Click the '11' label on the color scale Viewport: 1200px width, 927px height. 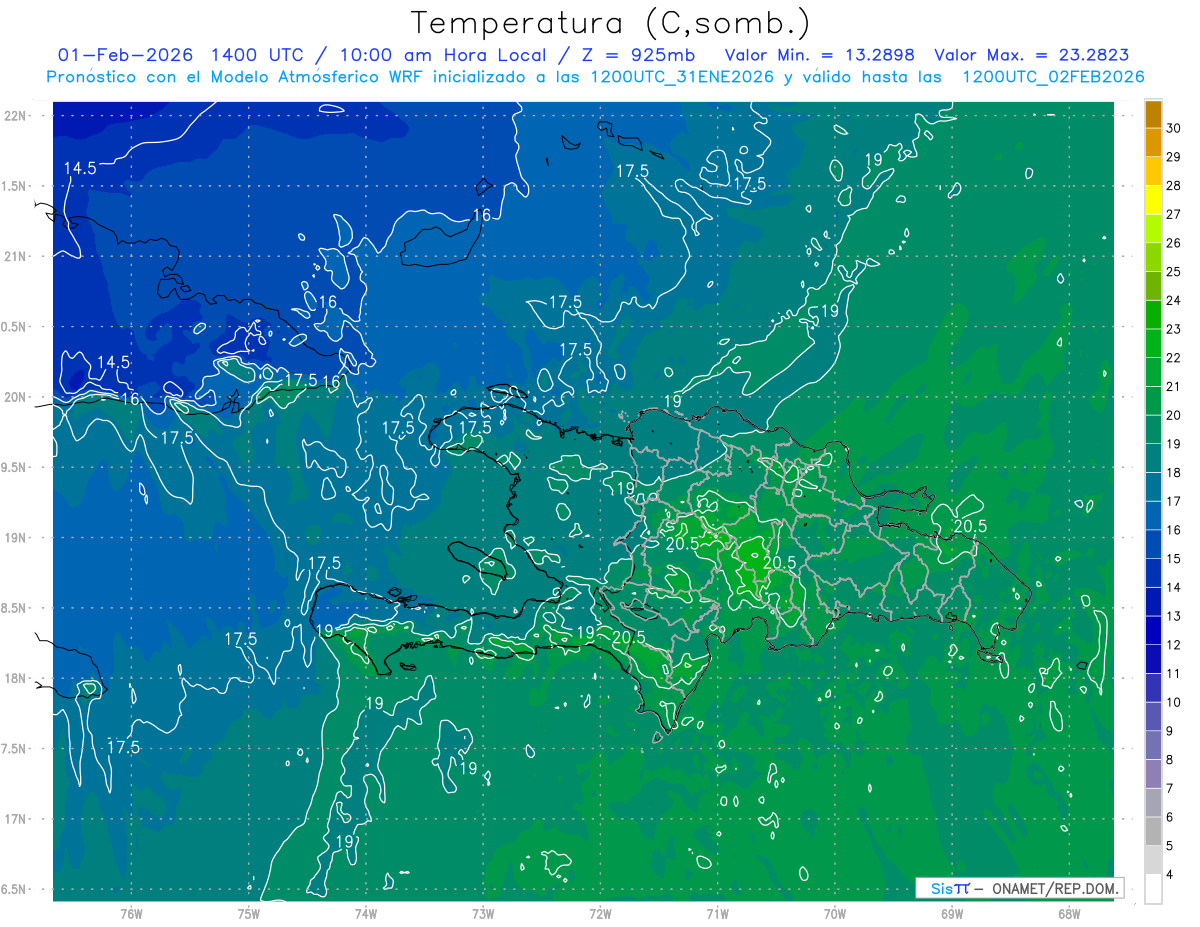(1174, 674)
